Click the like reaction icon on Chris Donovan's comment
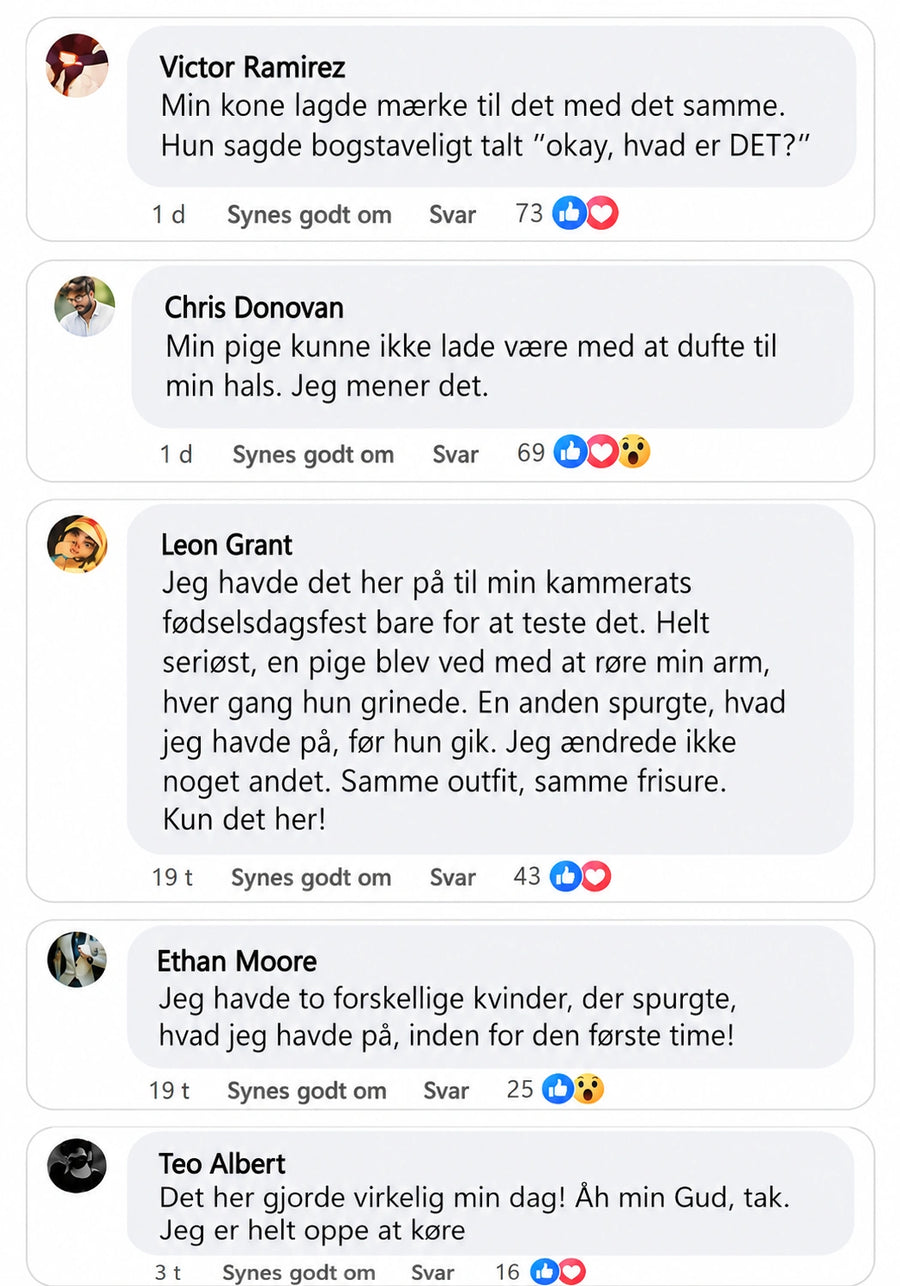Viewport: 900px width, 1286px height. tap(570, 452)
